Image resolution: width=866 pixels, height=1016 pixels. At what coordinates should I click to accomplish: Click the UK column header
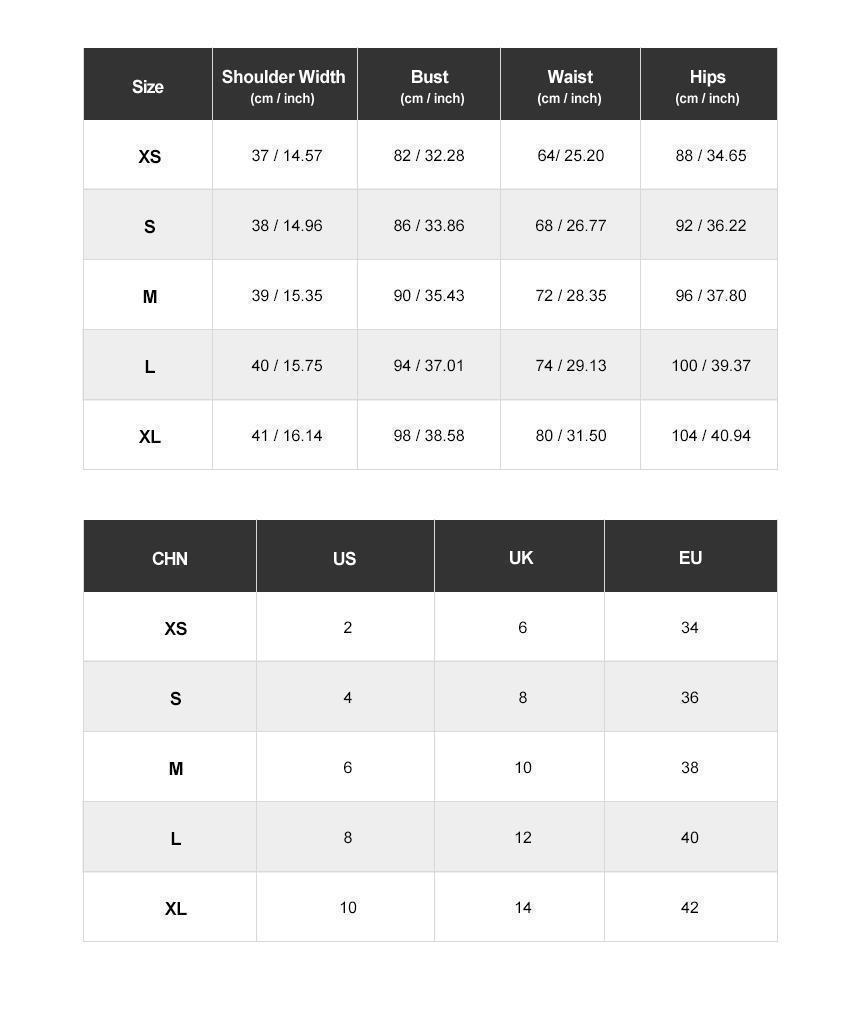(519, 556)
